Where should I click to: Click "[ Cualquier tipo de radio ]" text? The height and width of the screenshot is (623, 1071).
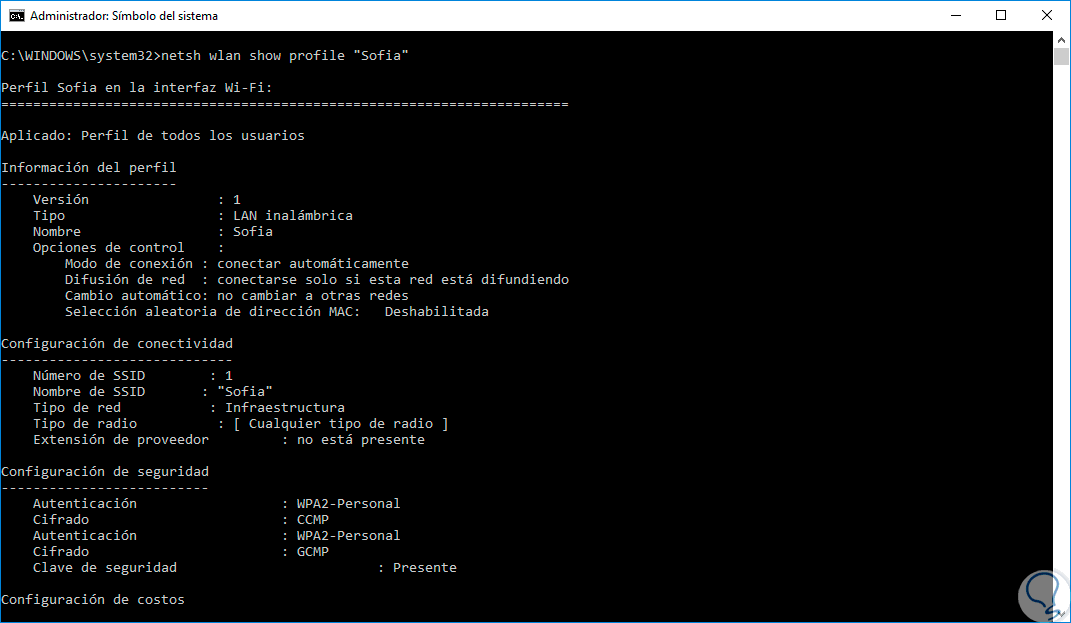340,424
